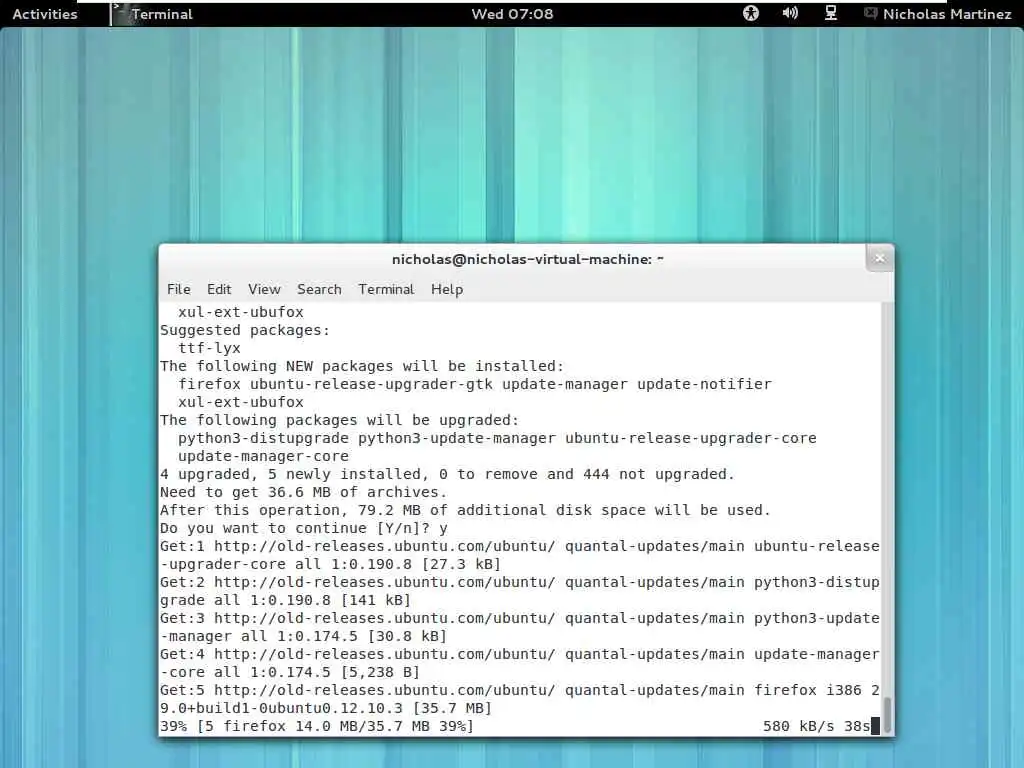
Task: Click the Terminal icon in the top bar
Action: point(119,14)
